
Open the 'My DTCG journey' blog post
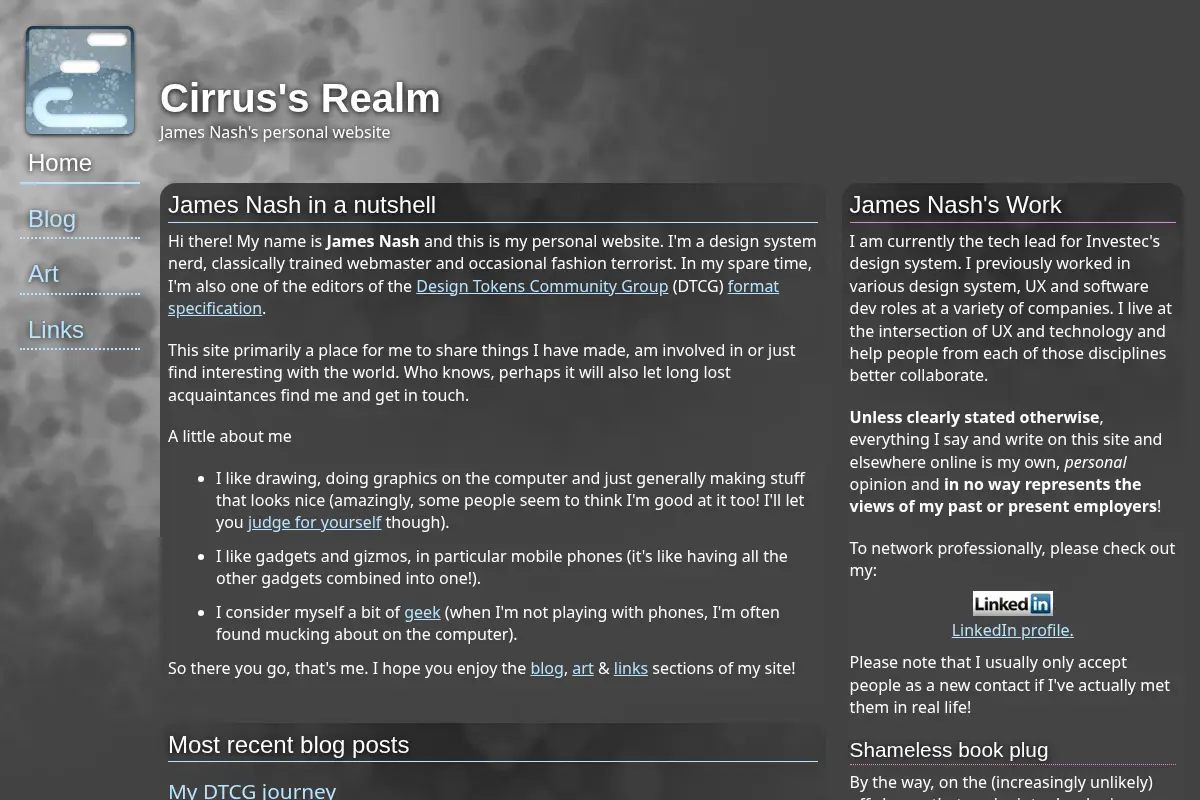pyautogui.click(x=252, y=791)
